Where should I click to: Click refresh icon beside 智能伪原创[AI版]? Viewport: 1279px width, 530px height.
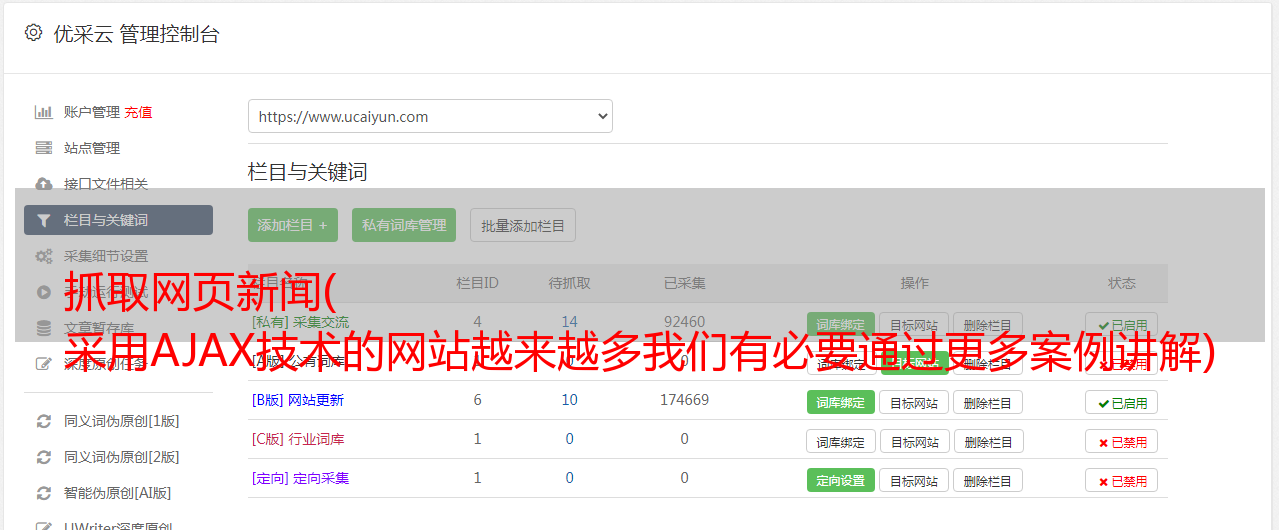click(44, 493)
